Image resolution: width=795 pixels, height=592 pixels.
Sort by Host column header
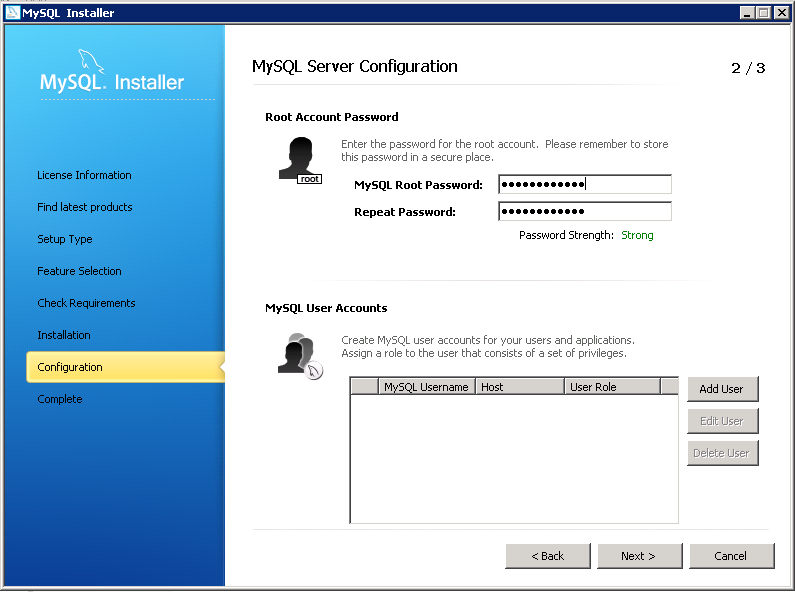[520, 387]
